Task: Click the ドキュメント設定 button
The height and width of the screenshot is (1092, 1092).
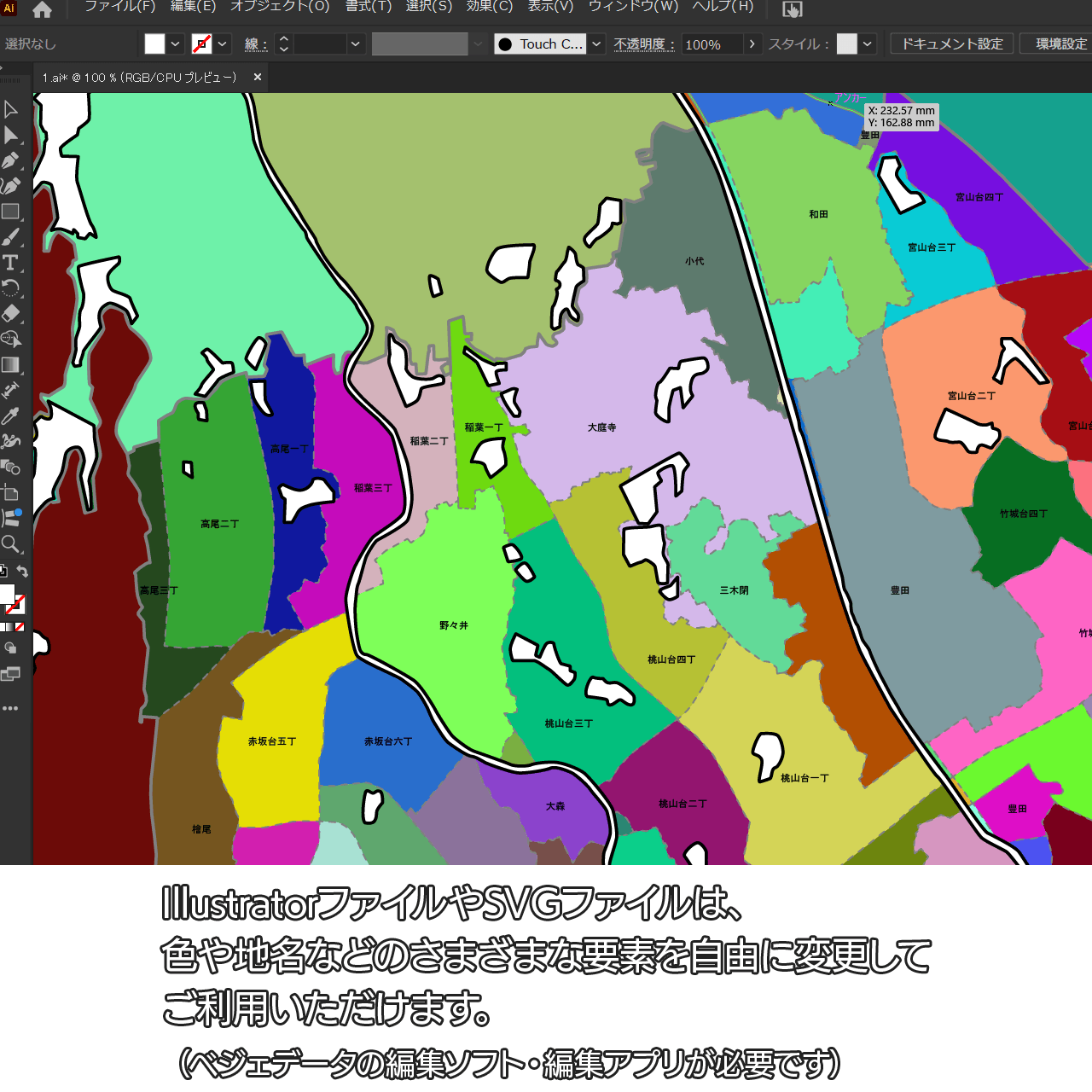Action: pos(952,44)
